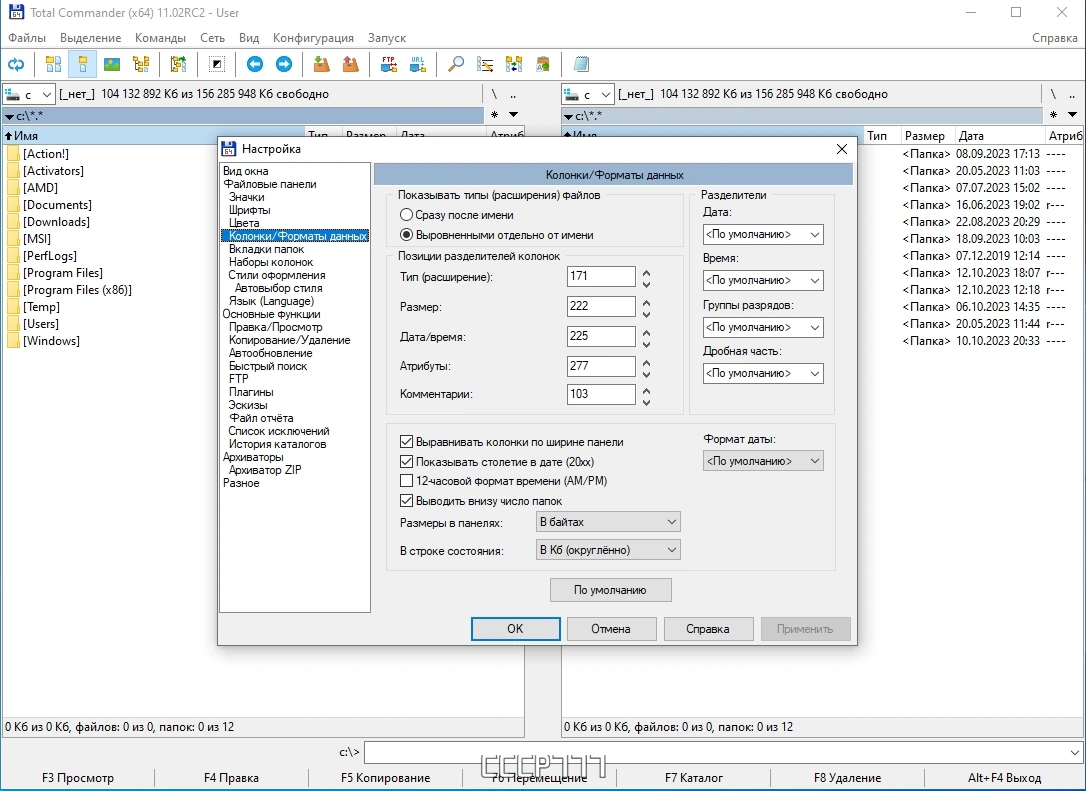Viewport: 1086px width, 791px height.
Task: Show directory tree icon in toolbar
Action: tap(141, 64)
